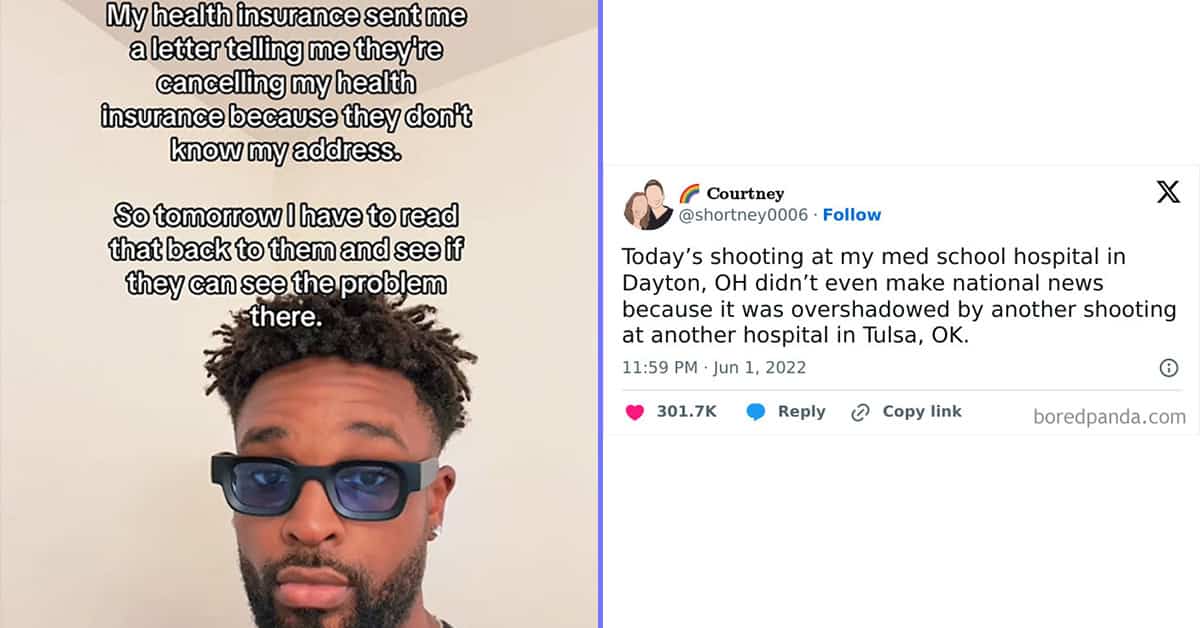1200x628 pixels.
Task: Open the tweet info circle icon
Action: [1168, 368]
